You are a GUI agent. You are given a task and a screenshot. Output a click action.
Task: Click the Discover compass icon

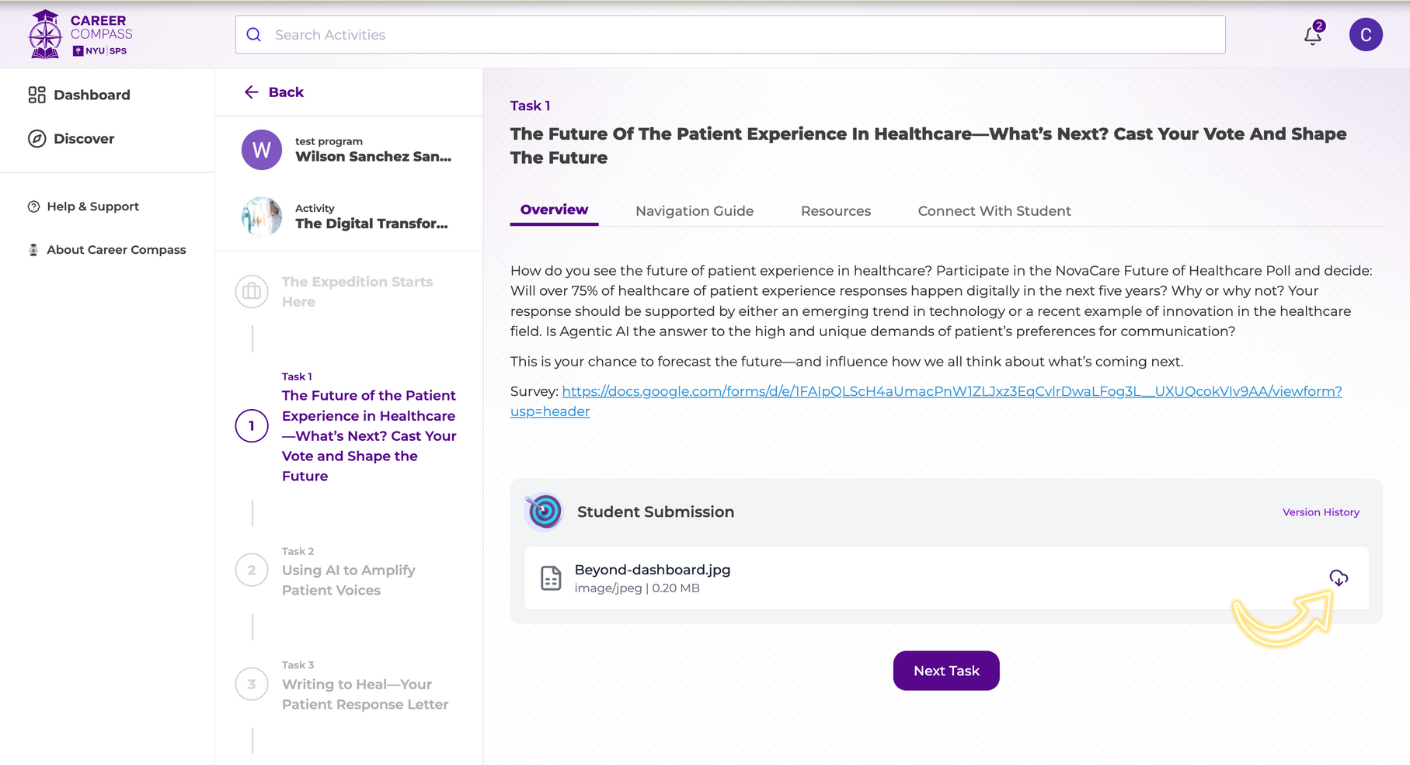[x=37, y=139]
